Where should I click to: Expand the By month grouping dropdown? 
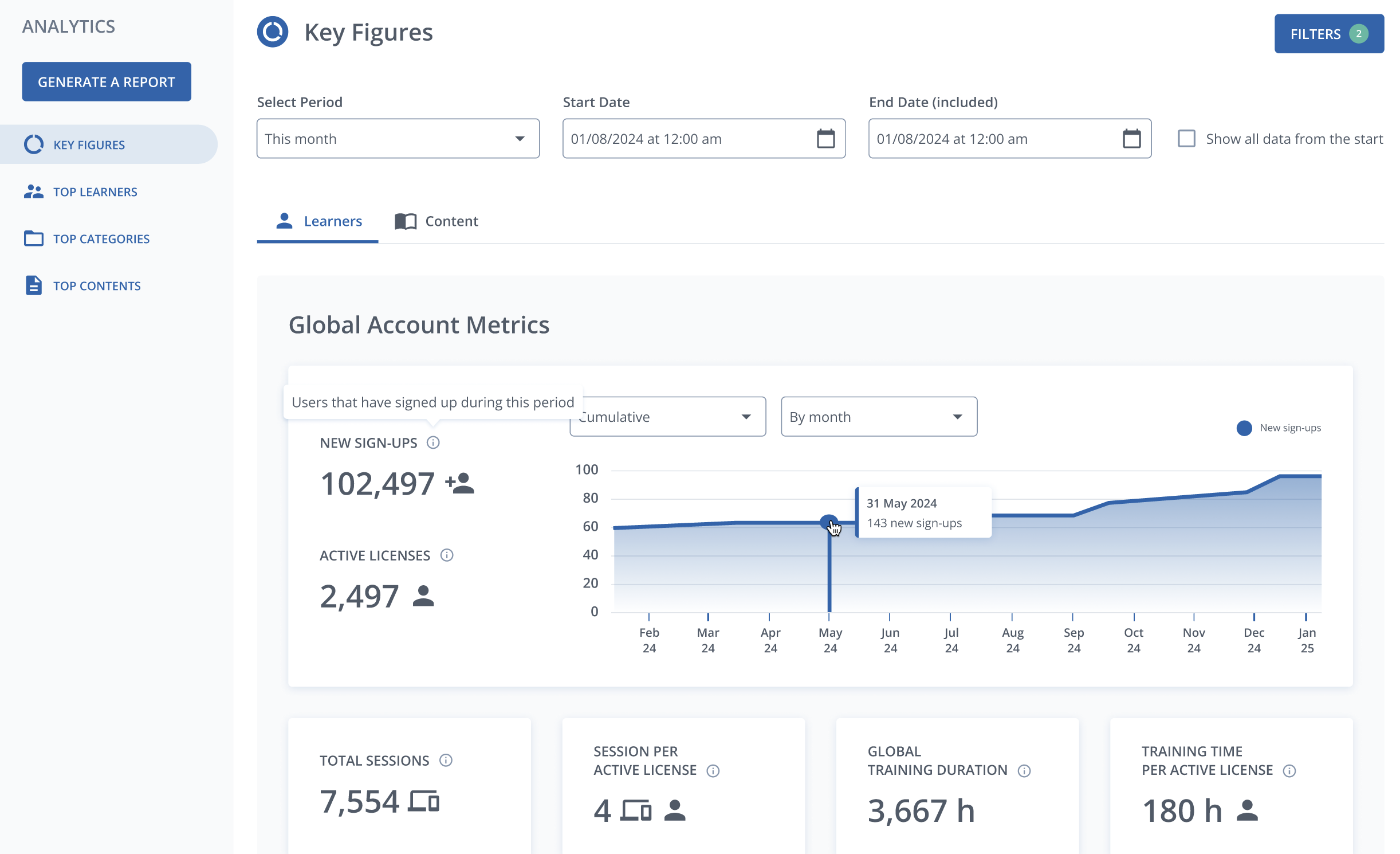click(879, 417)
